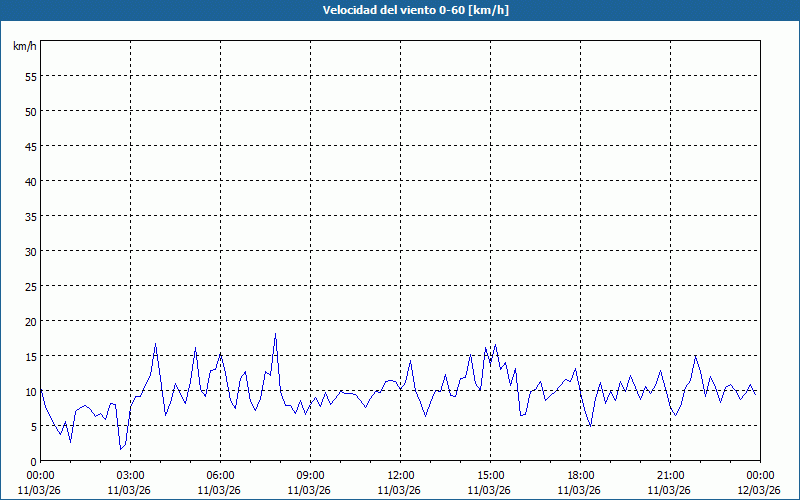Click the 12/03/26 date label
Image resolution: width=800 pixels, height=500 pixels.
point(759,490)
